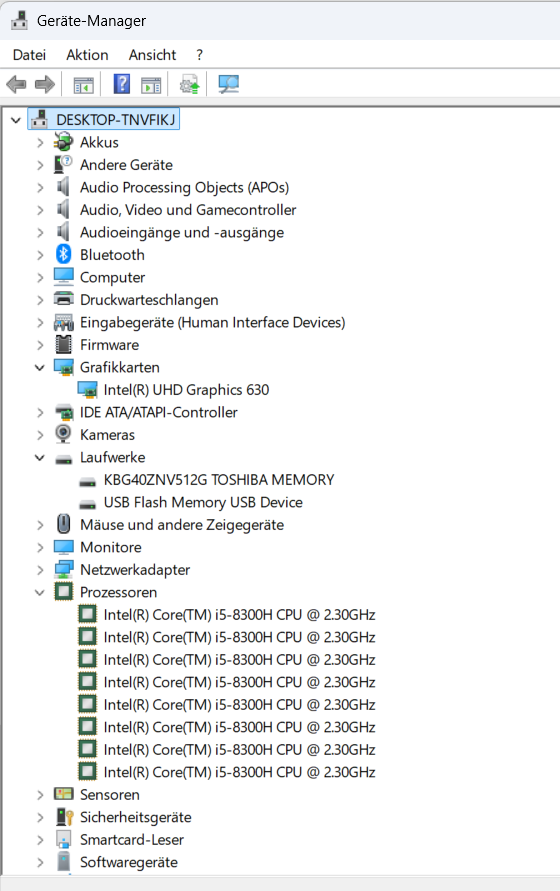Viewport: 560px width, 891px height.
Task: Click the Kameras webcam icon
Action: click(x=63, y=434)
